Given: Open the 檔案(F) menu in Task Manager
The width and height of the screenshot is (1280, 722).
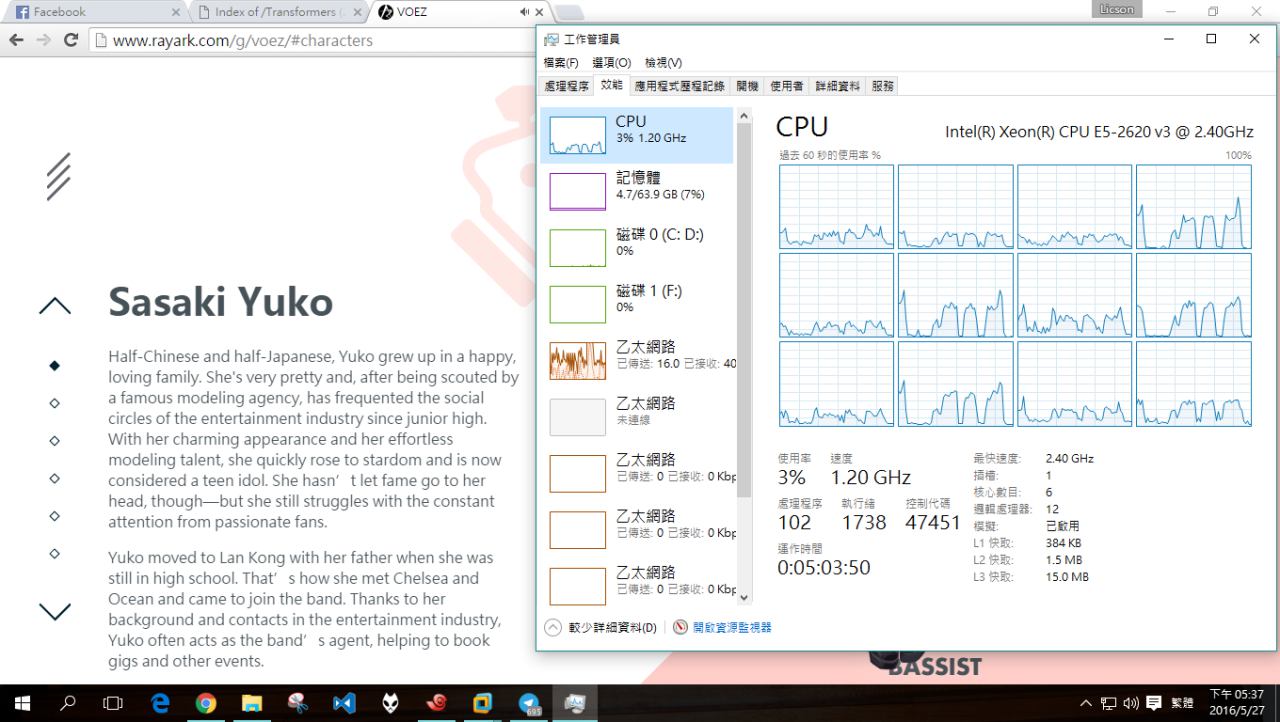Looking at the screenshot, I should (561, 63).
